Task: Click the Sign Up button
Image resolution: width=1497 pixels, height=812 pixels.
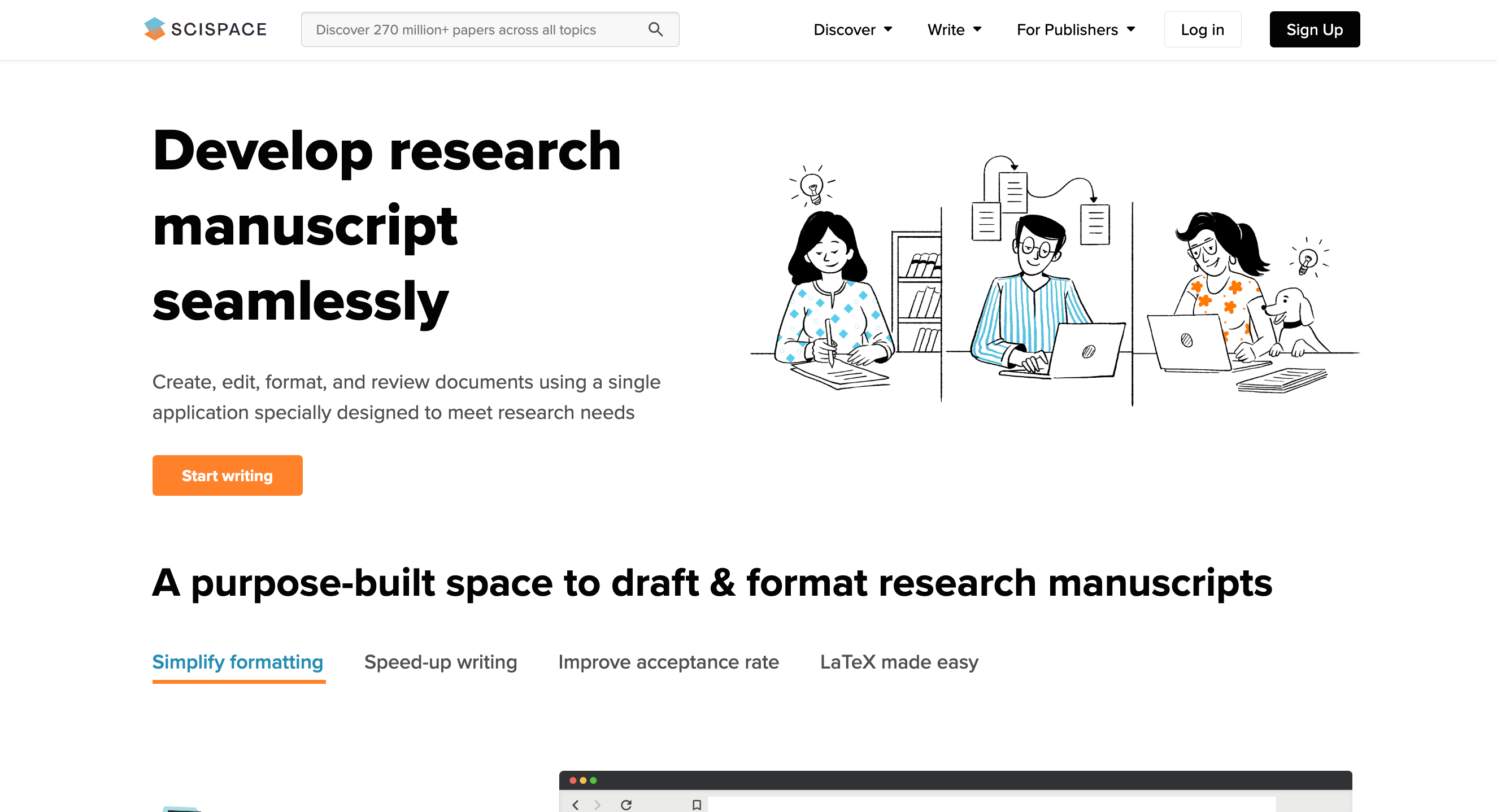Action: tap(1314, 29)
